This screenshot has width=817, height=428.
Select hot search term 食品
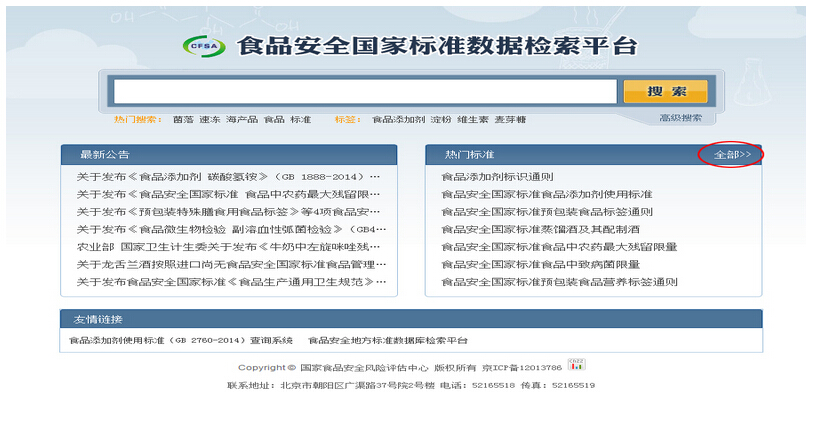click(274, 119)
